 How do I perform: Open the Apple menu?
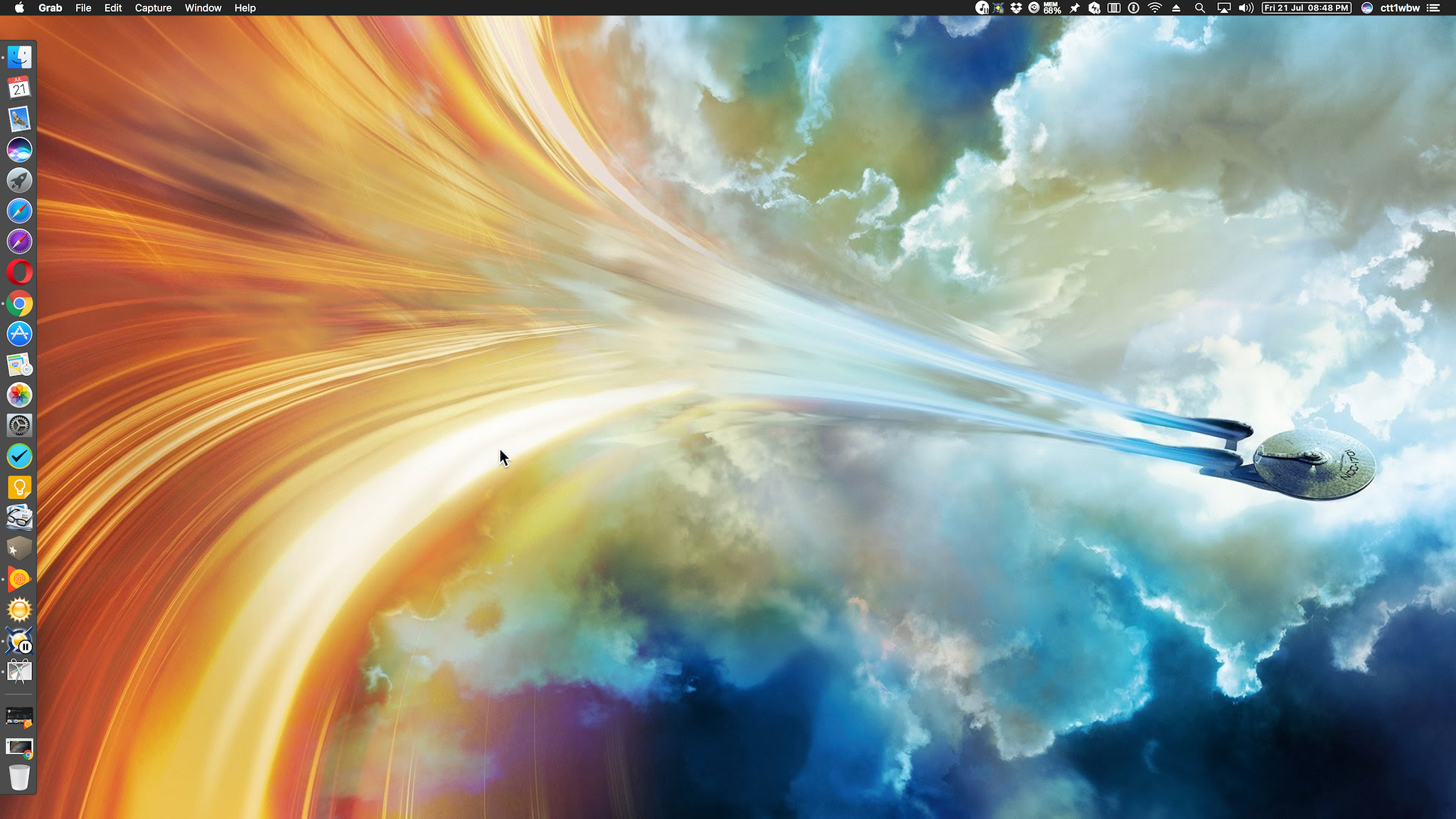pos(19,8)
